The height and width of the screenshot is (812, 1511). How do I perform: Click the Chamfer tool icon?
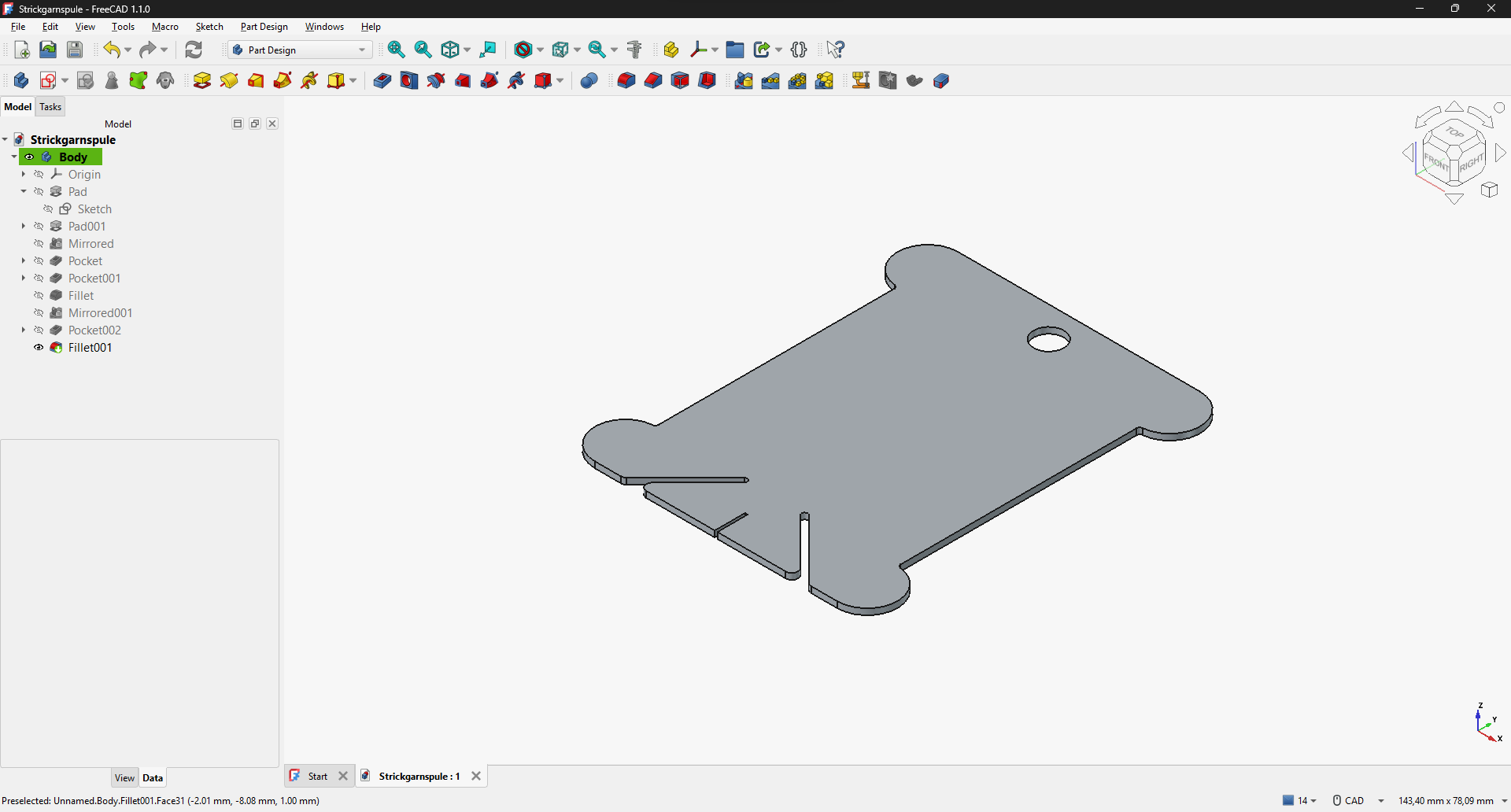click(x=653, y=80)
